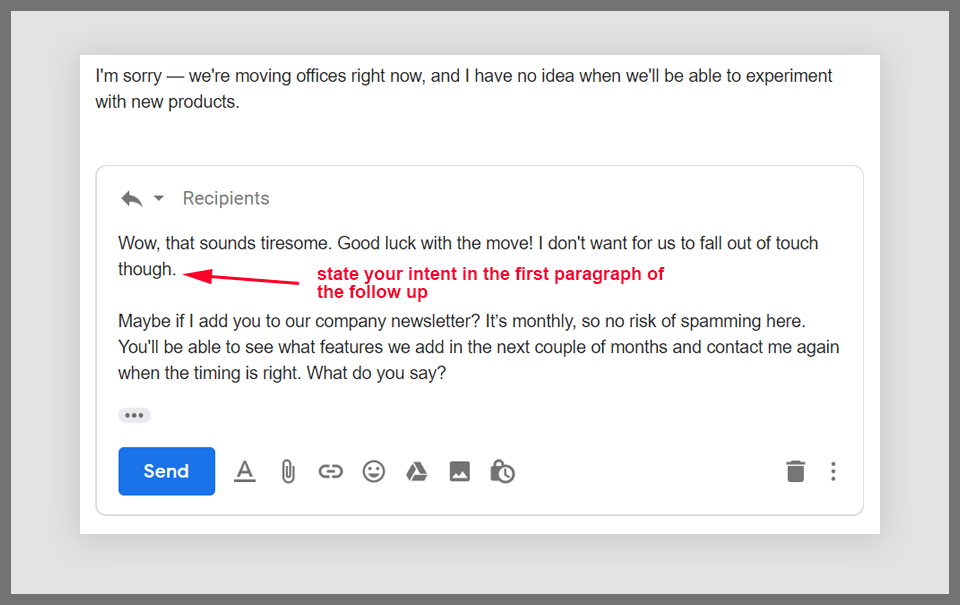960x605 pixels.
Task: Toggle confidential mode lock-clock icon
Action: coord(502,471)
